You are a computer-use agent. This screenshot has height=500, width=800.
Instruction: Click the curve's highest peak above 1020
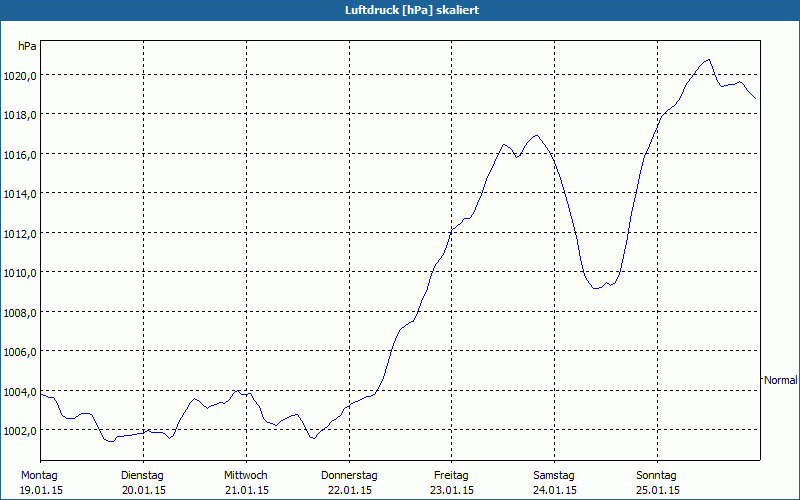709,59
